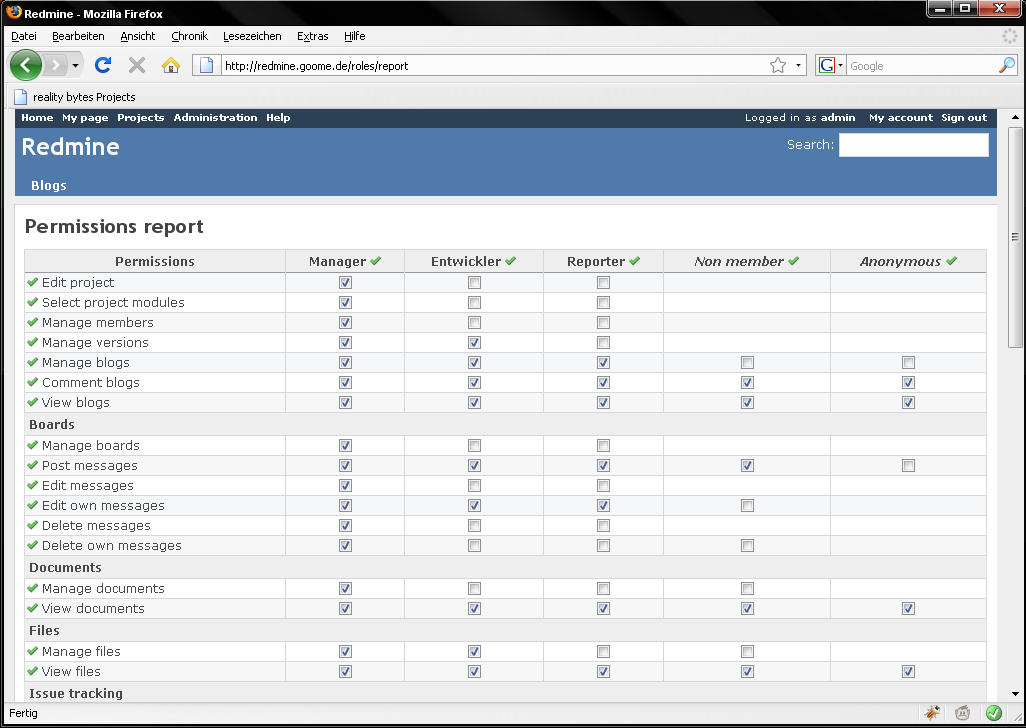Screen dimensions: 1026x728
Task: Uncheck Entwickler checkbox for Manage files
Action: (474, 651)
